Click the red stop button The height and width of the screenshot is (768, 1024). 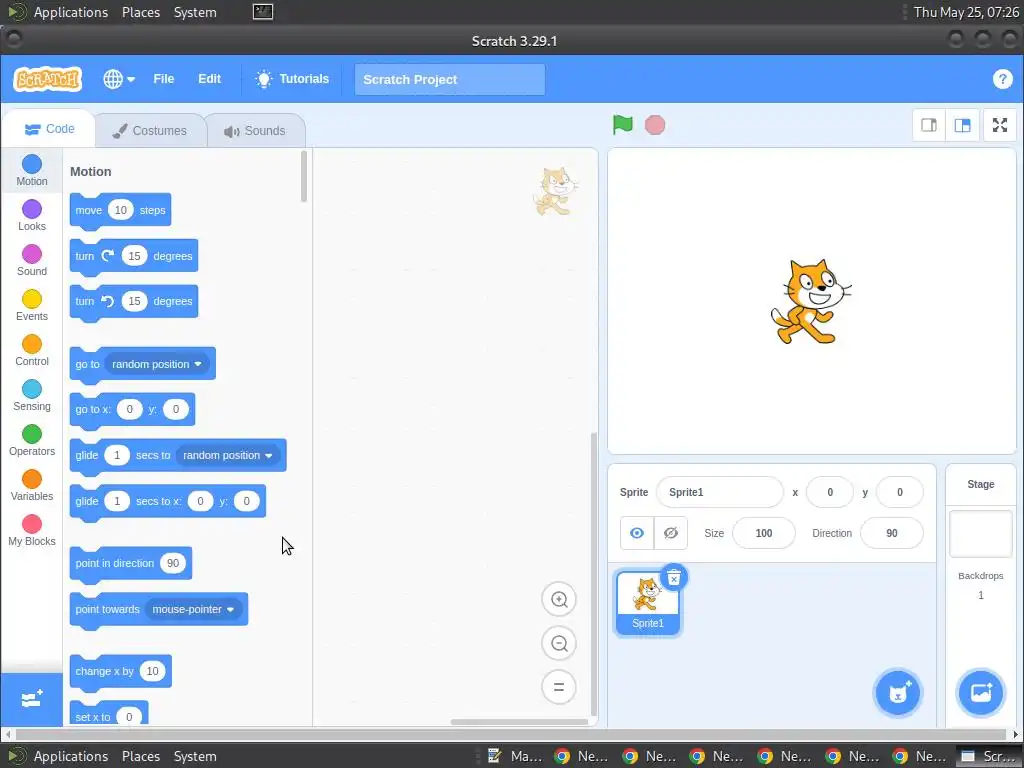[654, 125]
